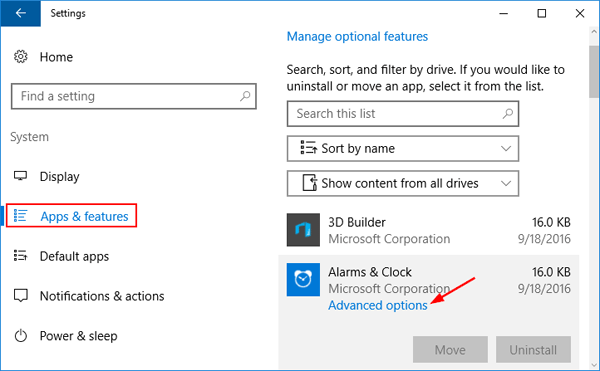Click the 3D Builder app icon
This screenshot has height=371, width=600.
pyautogui.click(x=303, y=230)
